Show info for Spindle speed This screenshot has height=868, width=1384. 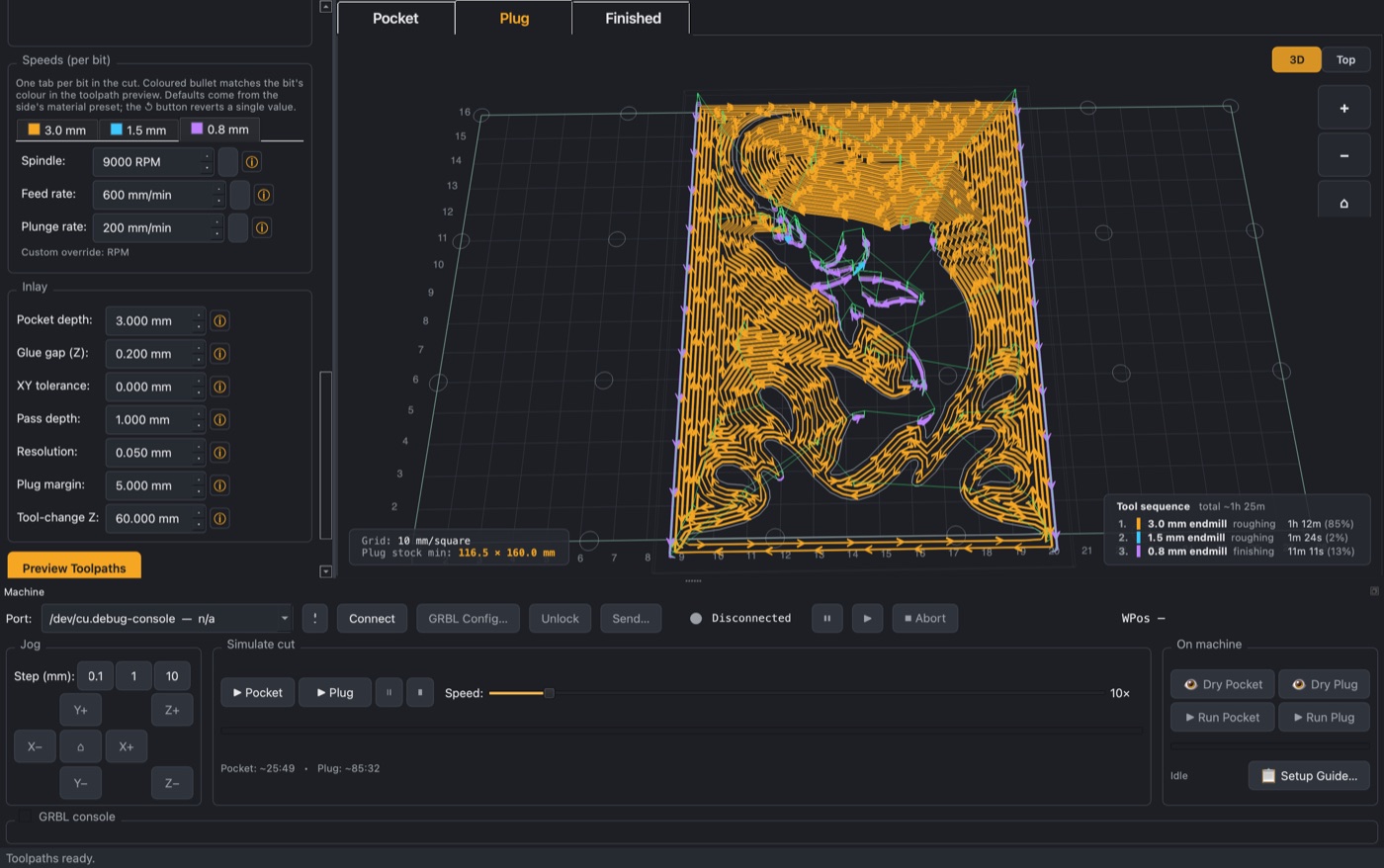coord(252,161)
